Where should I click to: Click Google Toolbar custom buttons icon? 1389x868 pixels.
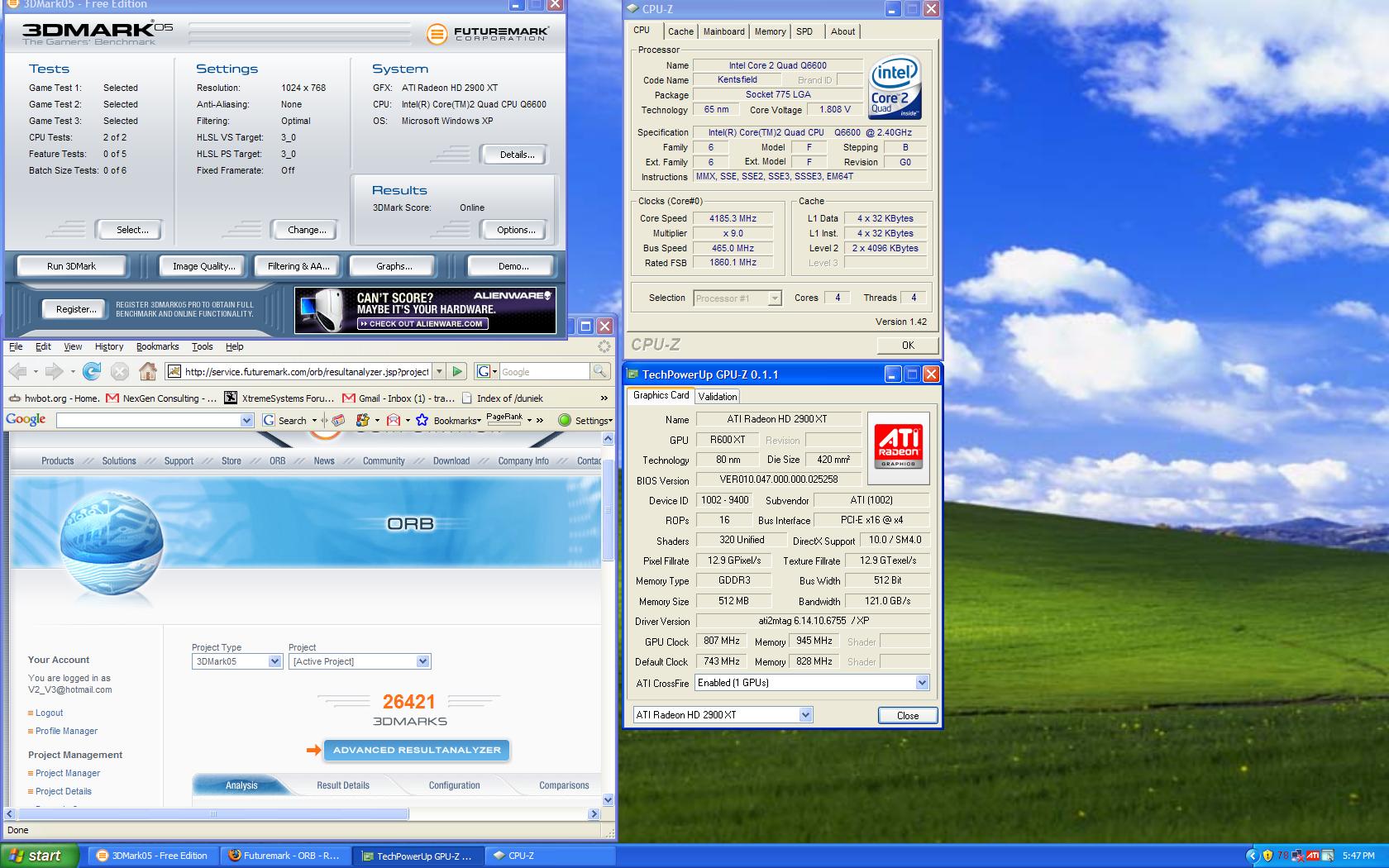pyautogui.click(x=362, y=420)
